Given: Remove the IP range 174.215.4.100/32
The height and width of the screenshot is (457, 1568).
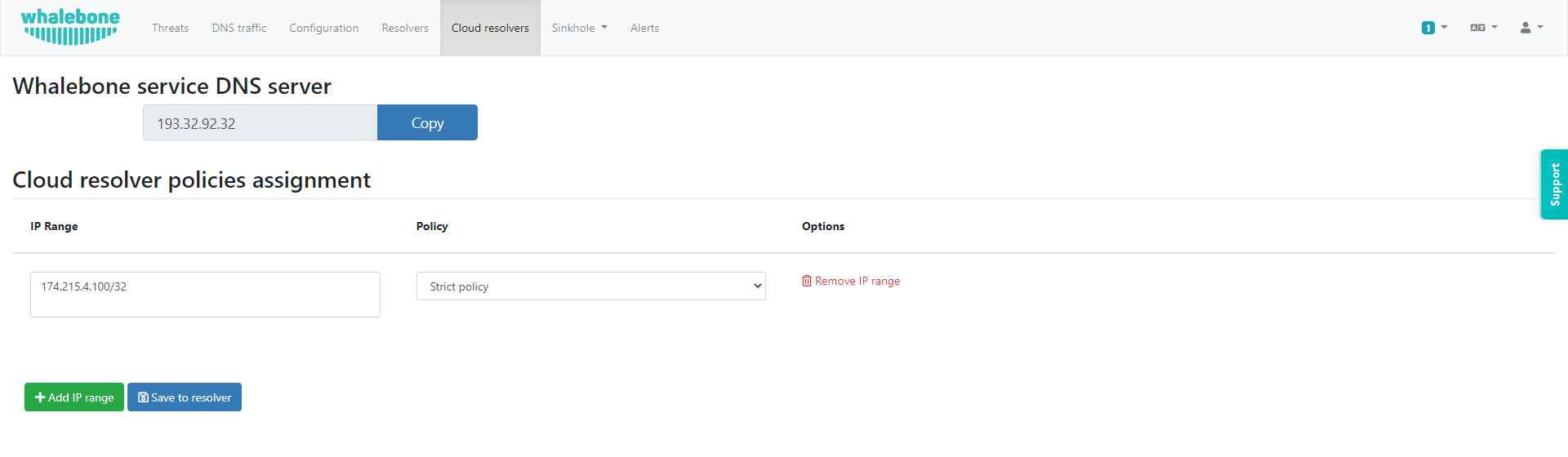Looking at the screenshot, I should point(851,281).
